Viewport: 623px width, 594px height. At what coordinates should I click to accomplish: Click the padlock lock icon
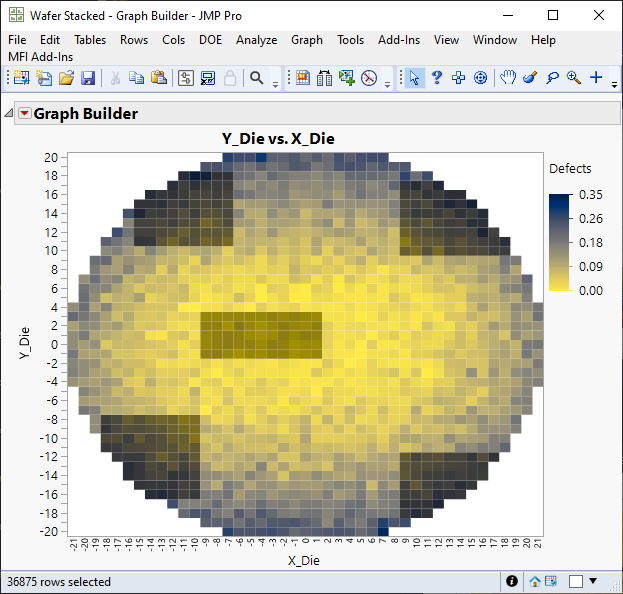pos(230,77)
